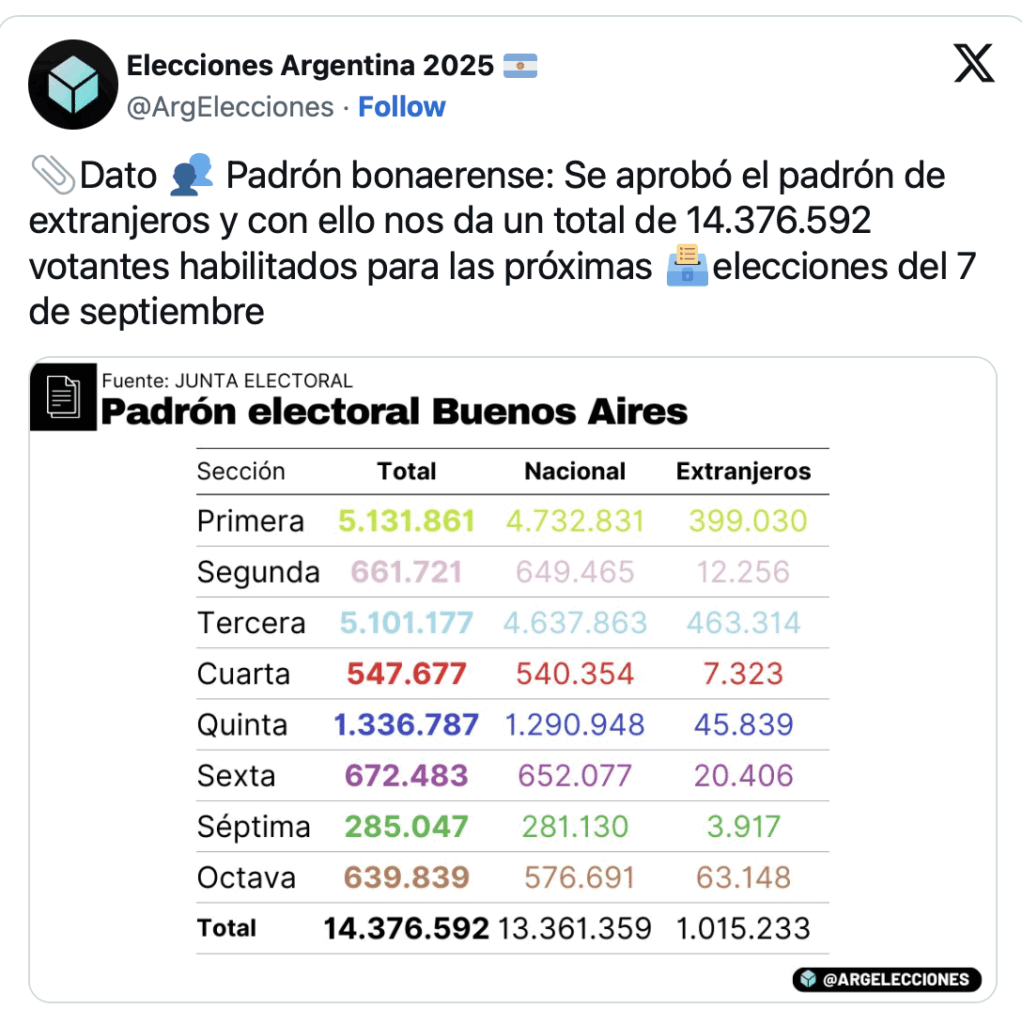Click the grand total 14.376.592 cell
Image resolution: width=1022 pixels, height=1024 pixels.
(406, 929)
